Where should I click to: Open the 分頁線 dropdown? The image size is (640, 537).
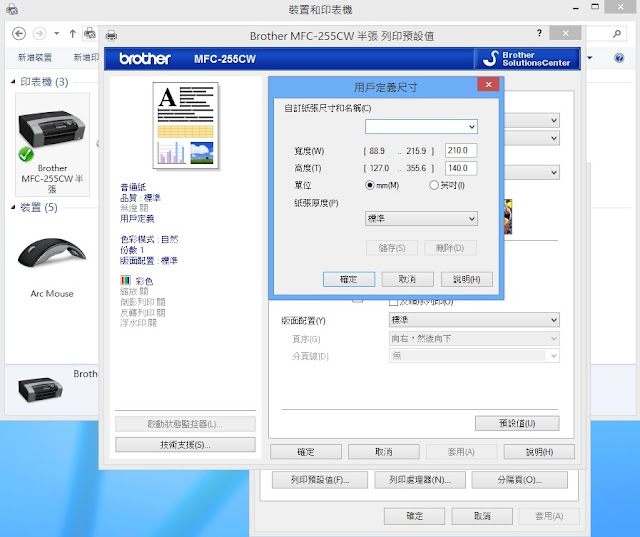point(474,356)
